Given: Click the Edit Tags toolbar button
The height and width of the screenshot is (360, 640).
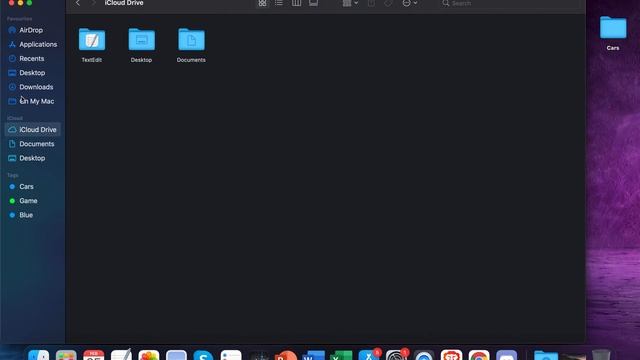Looking at the screenshot, I should point(388,3).
